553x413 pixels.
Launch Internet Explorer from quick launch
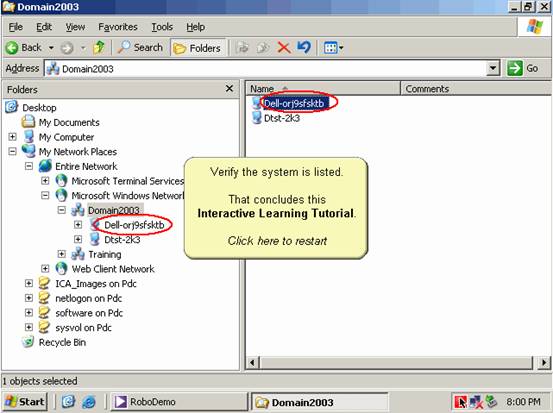pos(89,402)
